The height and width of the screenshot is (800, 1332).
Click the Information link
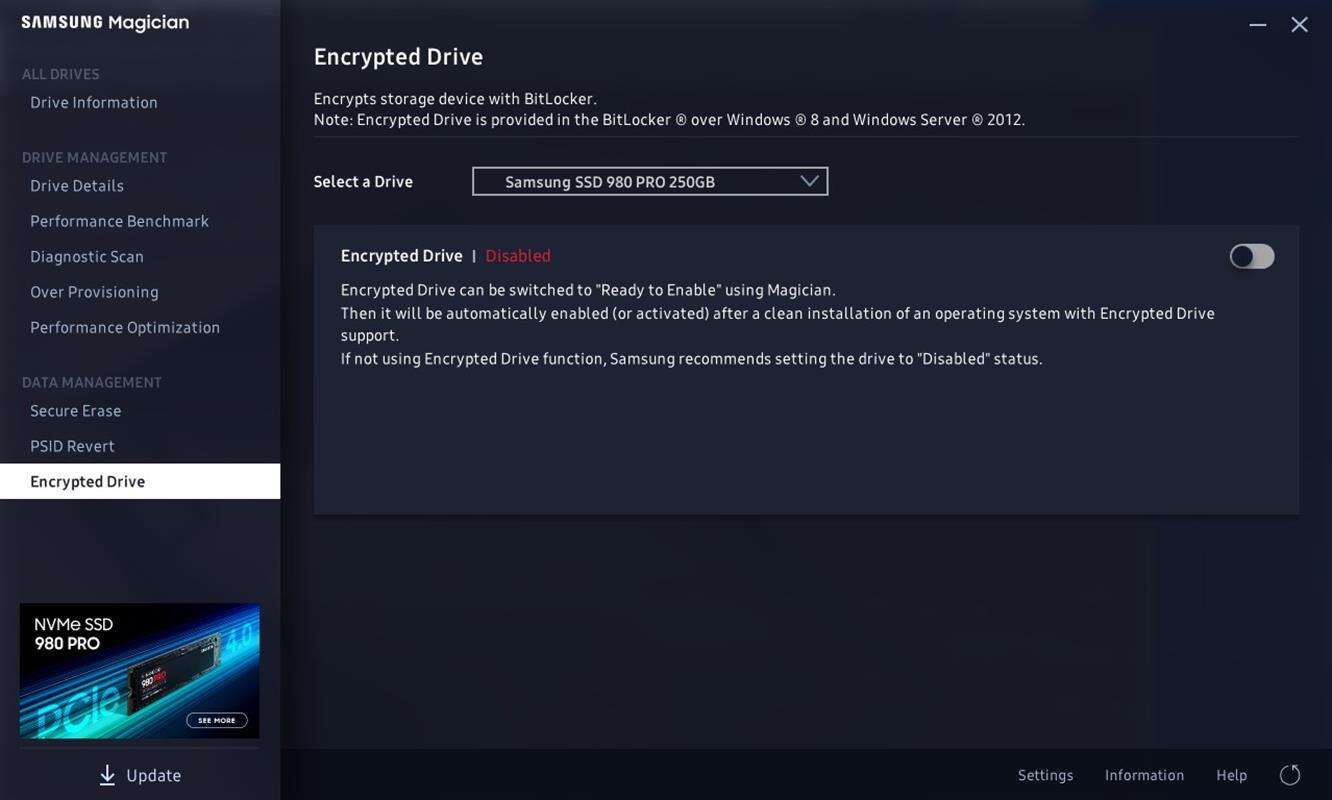(1144, 775)
